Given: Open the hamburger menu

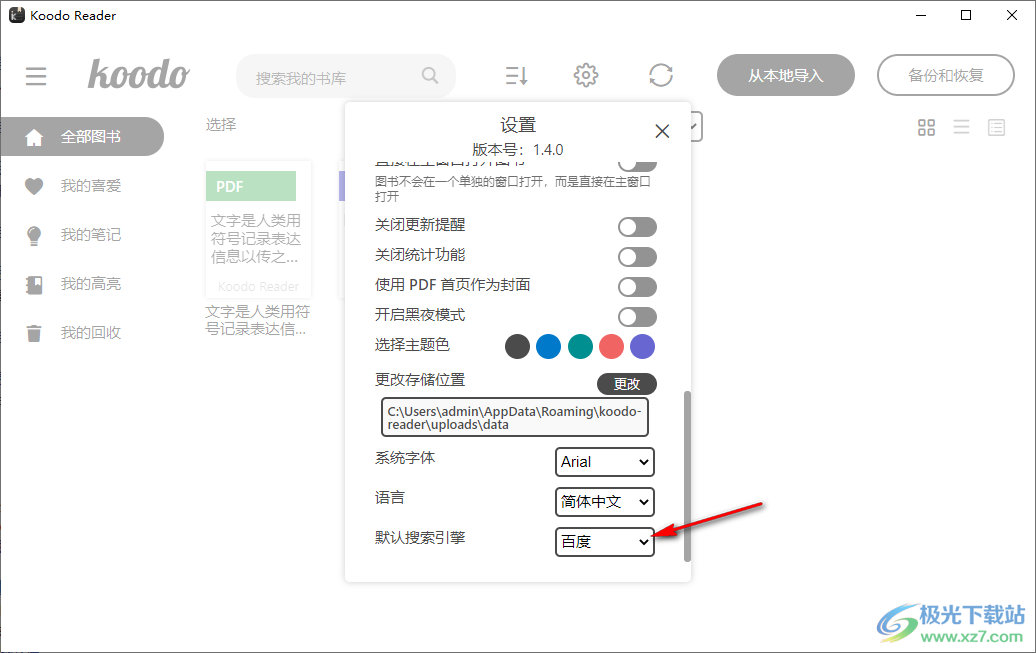Looking at the screenshot, I should (36, 76).
